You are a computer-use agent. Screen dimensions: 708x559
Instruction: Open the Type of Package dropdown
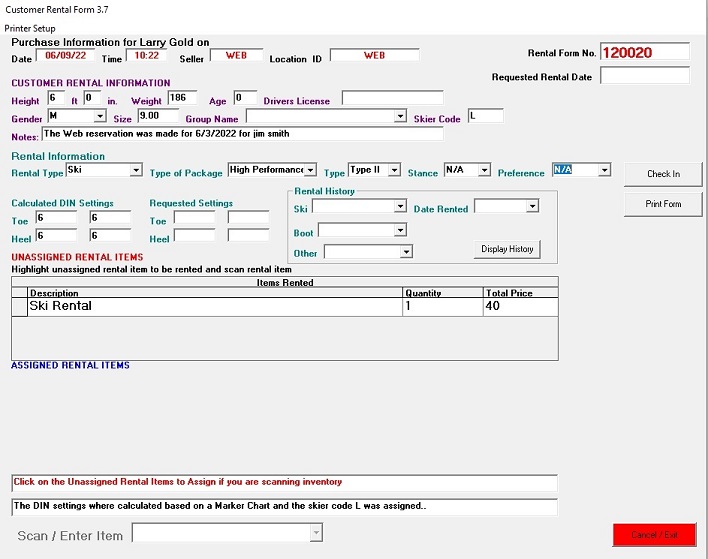(x=310, y=171)
